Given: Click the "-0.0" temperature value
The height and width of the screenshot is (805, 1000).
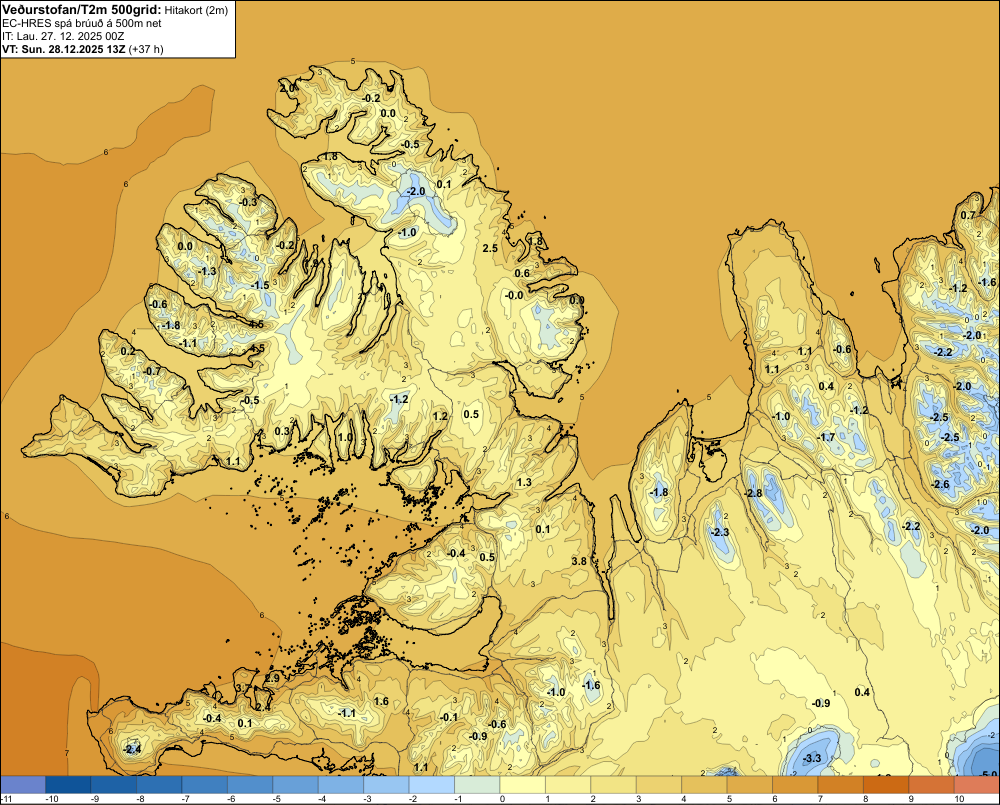Looking at the screenshot, I should tap(514, 295).
